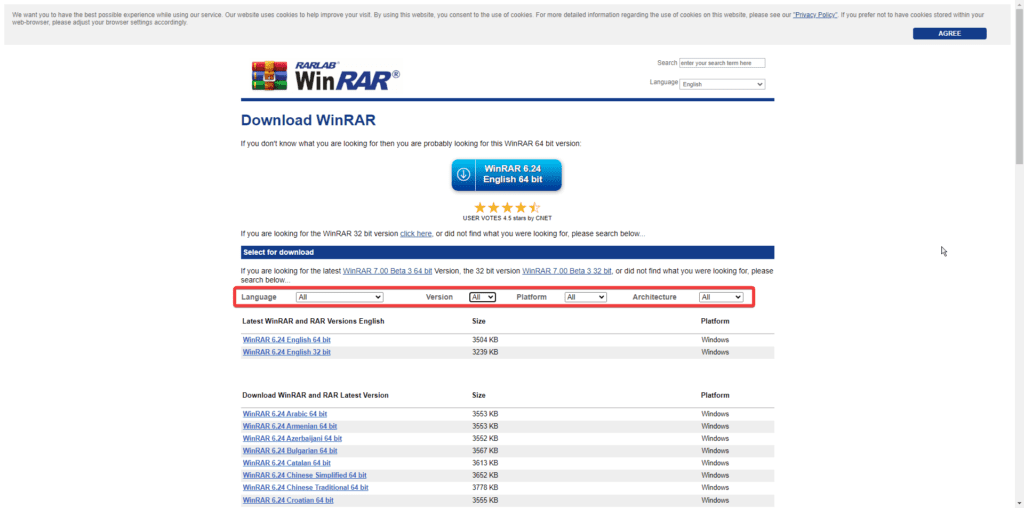
Task: Select WinRAR 6.24 Chinese Simplified 64 bit
Action: pos(305,475)
